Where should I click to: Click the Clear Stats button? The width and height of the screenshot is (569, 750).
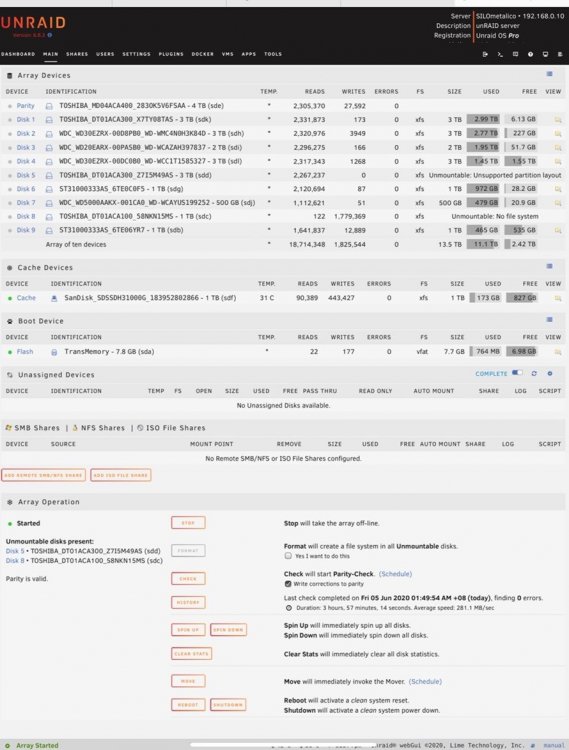191,654
